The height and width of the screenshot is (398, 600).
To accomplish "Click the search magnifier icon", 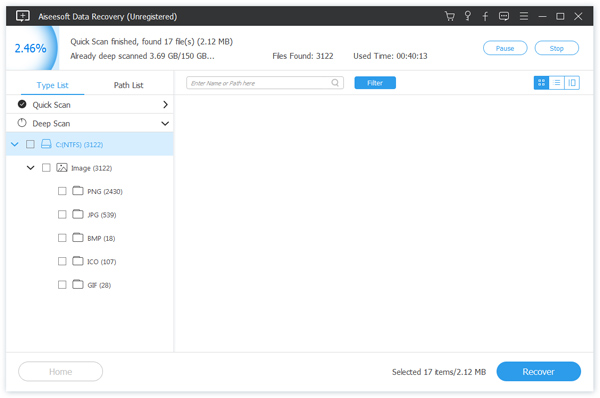I will pyautogui.click(x=335, y=83).
